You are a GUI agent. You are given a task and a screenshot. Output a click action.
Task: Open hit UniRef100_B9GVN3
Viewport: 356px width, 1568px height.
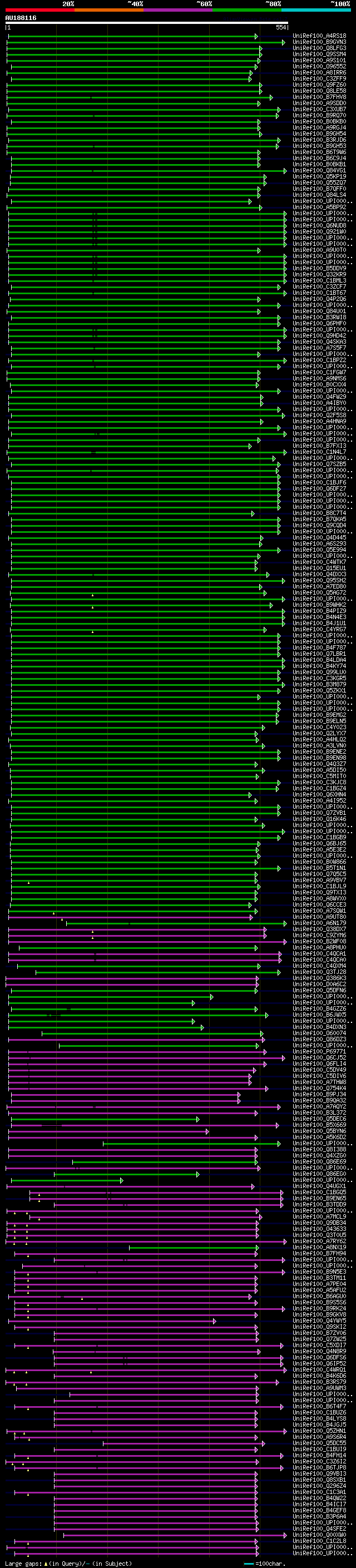coord(319,42)
